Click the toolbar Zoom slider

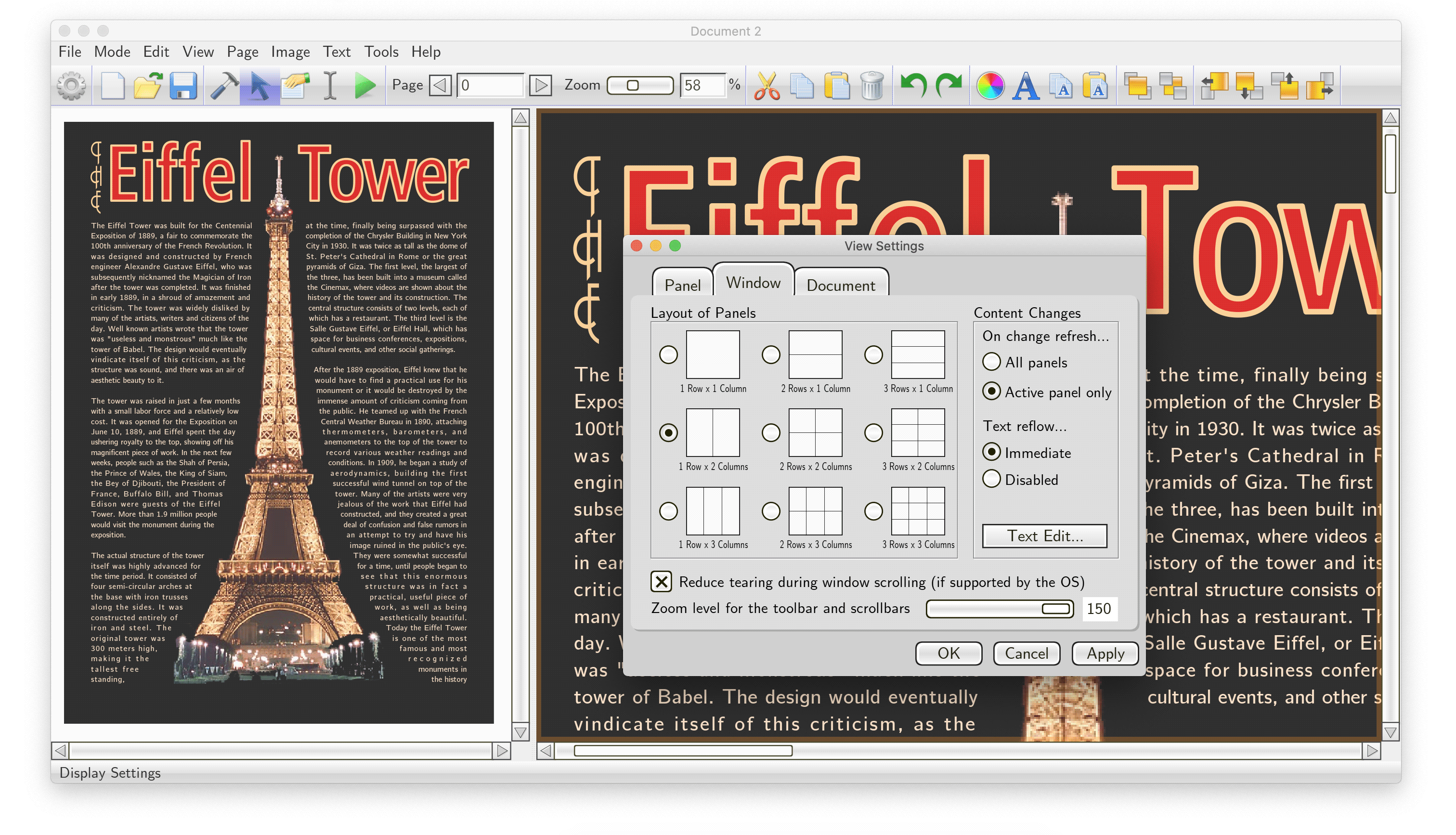point(640,85)
